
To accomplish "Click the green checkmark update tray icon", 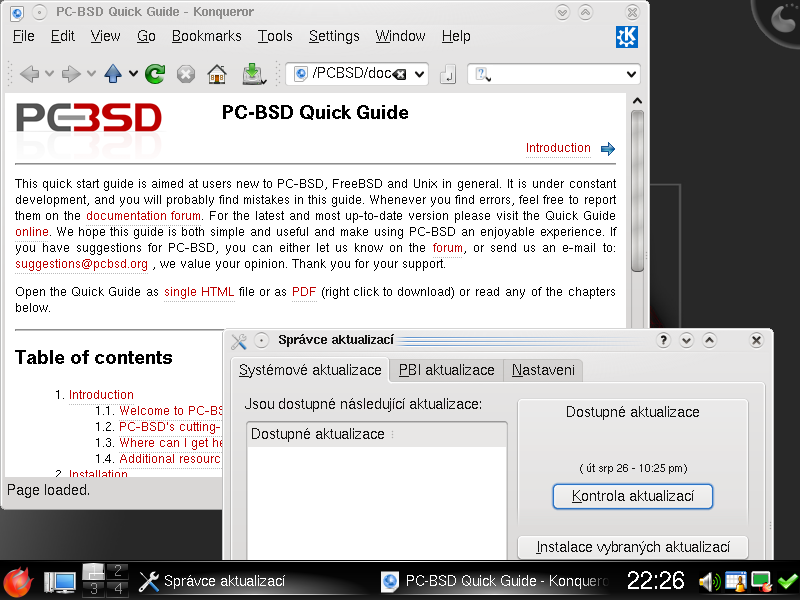I will [x=788, y=582].
